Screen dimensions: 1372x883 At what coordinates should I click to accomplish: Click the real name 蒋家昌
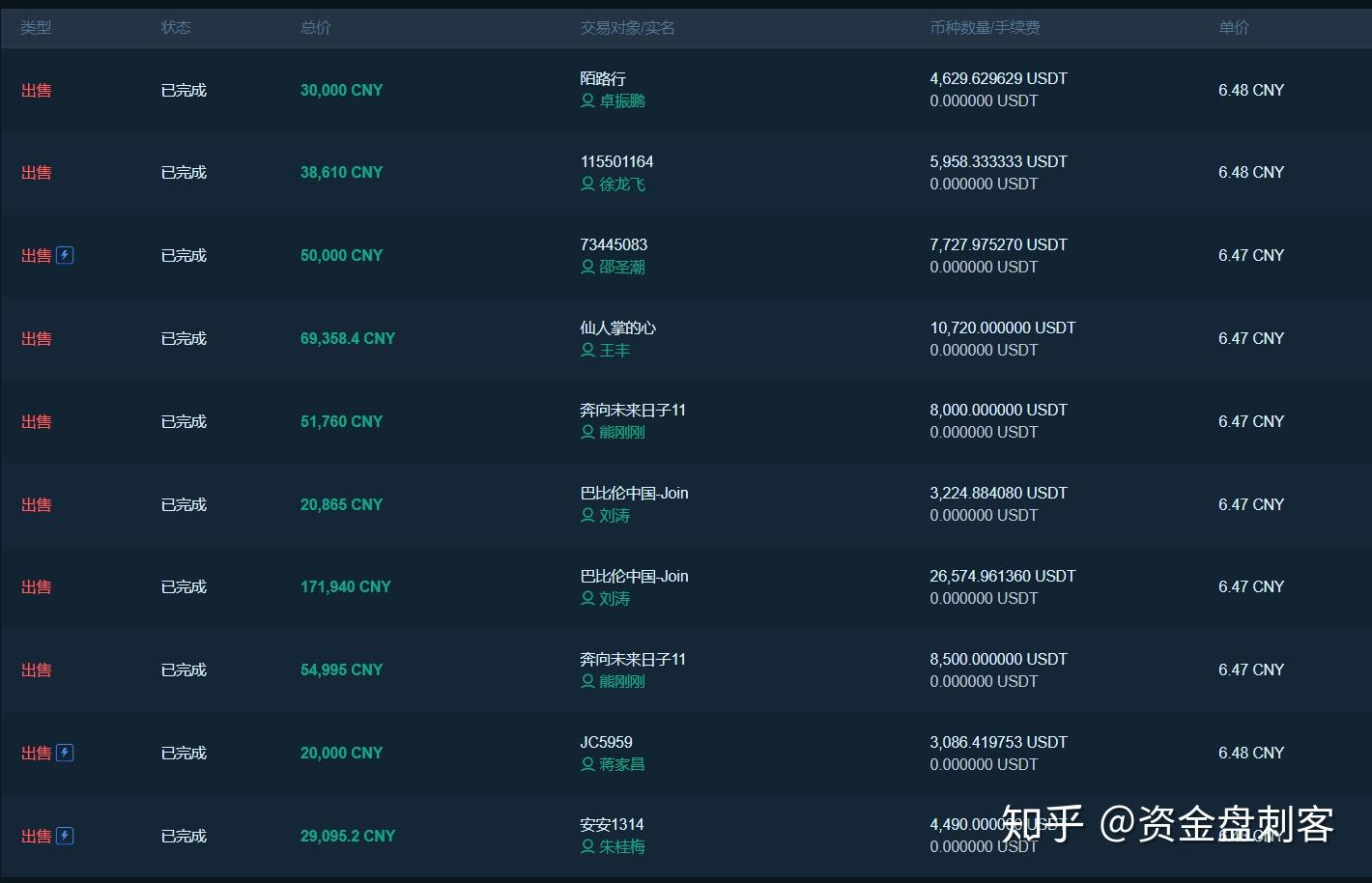[x=622, y=764]
